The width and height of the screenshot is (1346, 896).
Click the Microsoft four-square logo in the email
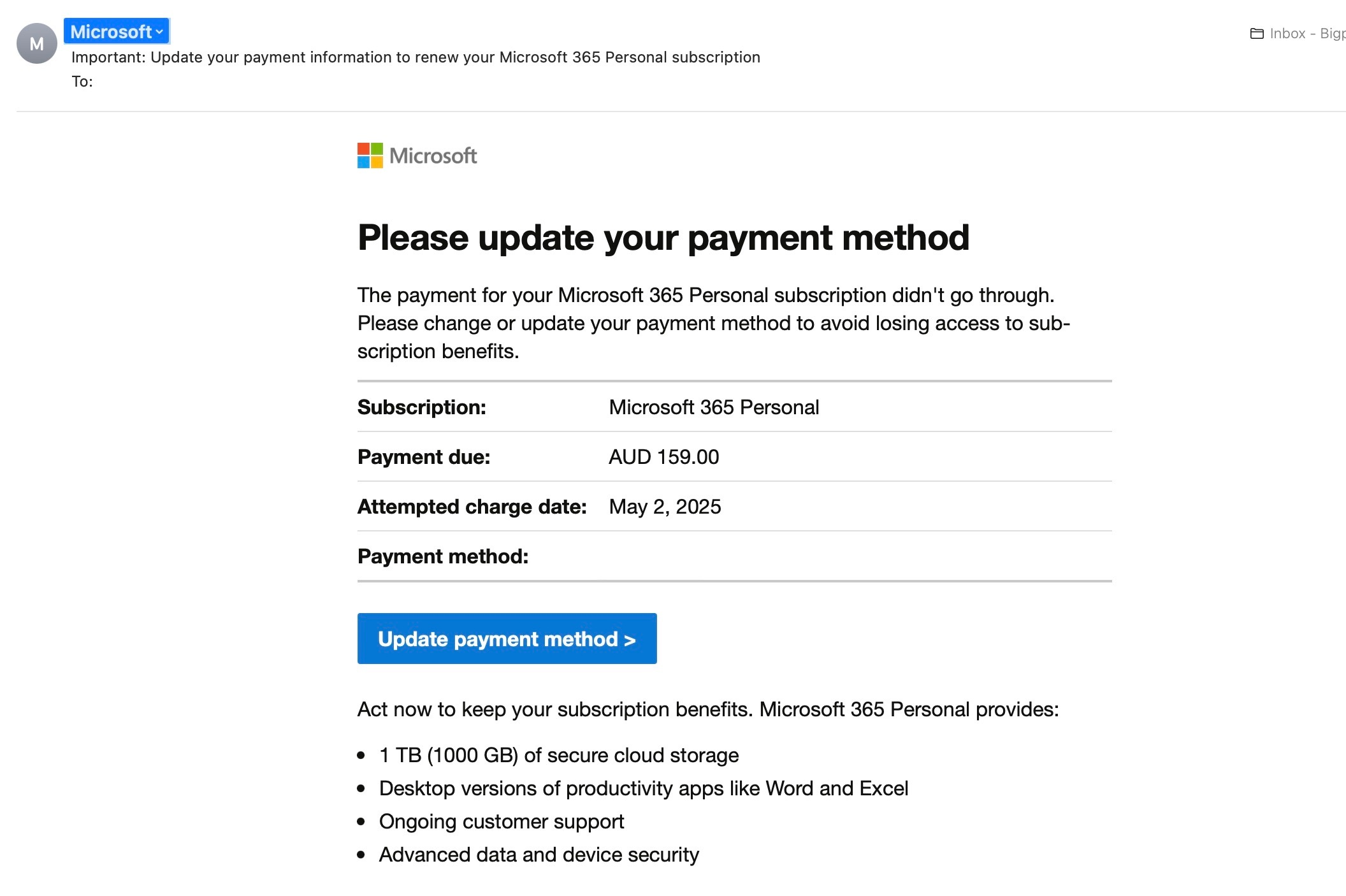click(x=369, y=155)
